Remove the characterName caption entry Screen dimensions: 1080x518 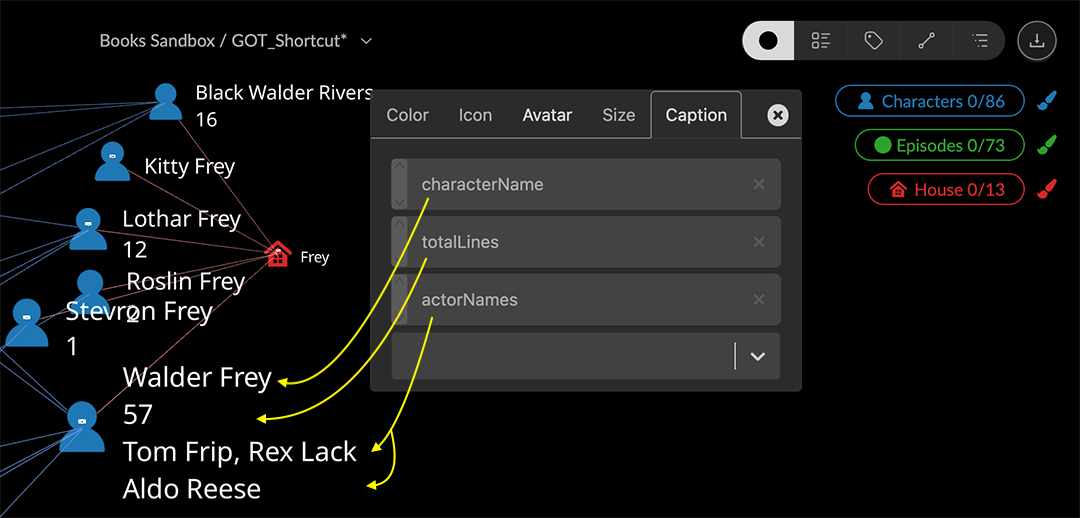click(759, 184)
